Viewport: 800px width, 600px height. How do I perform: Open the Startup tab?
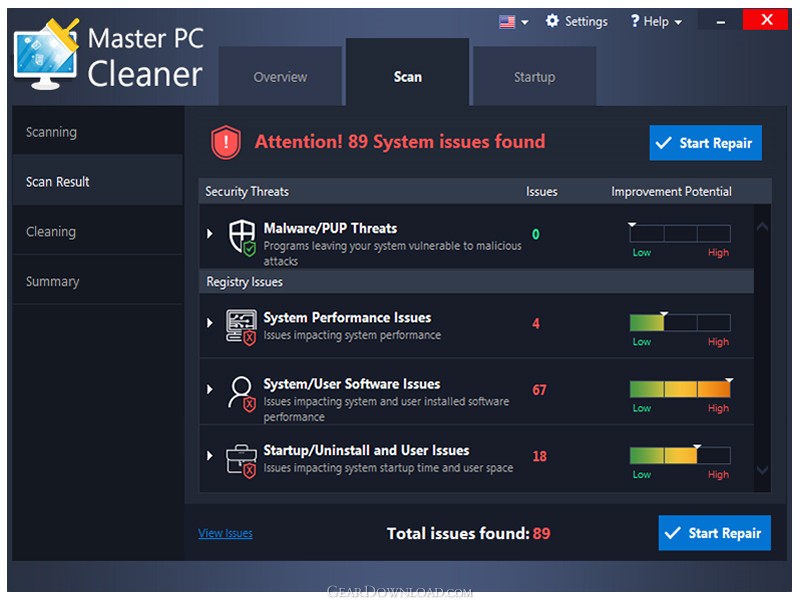point(535,77)
